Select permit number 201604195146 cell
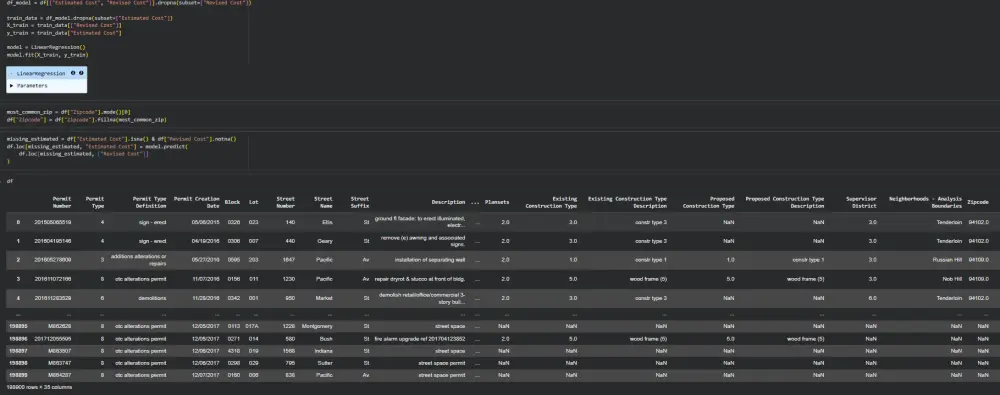The width and height of the screenshot is (1000, 395). click(x=53, y=241)
